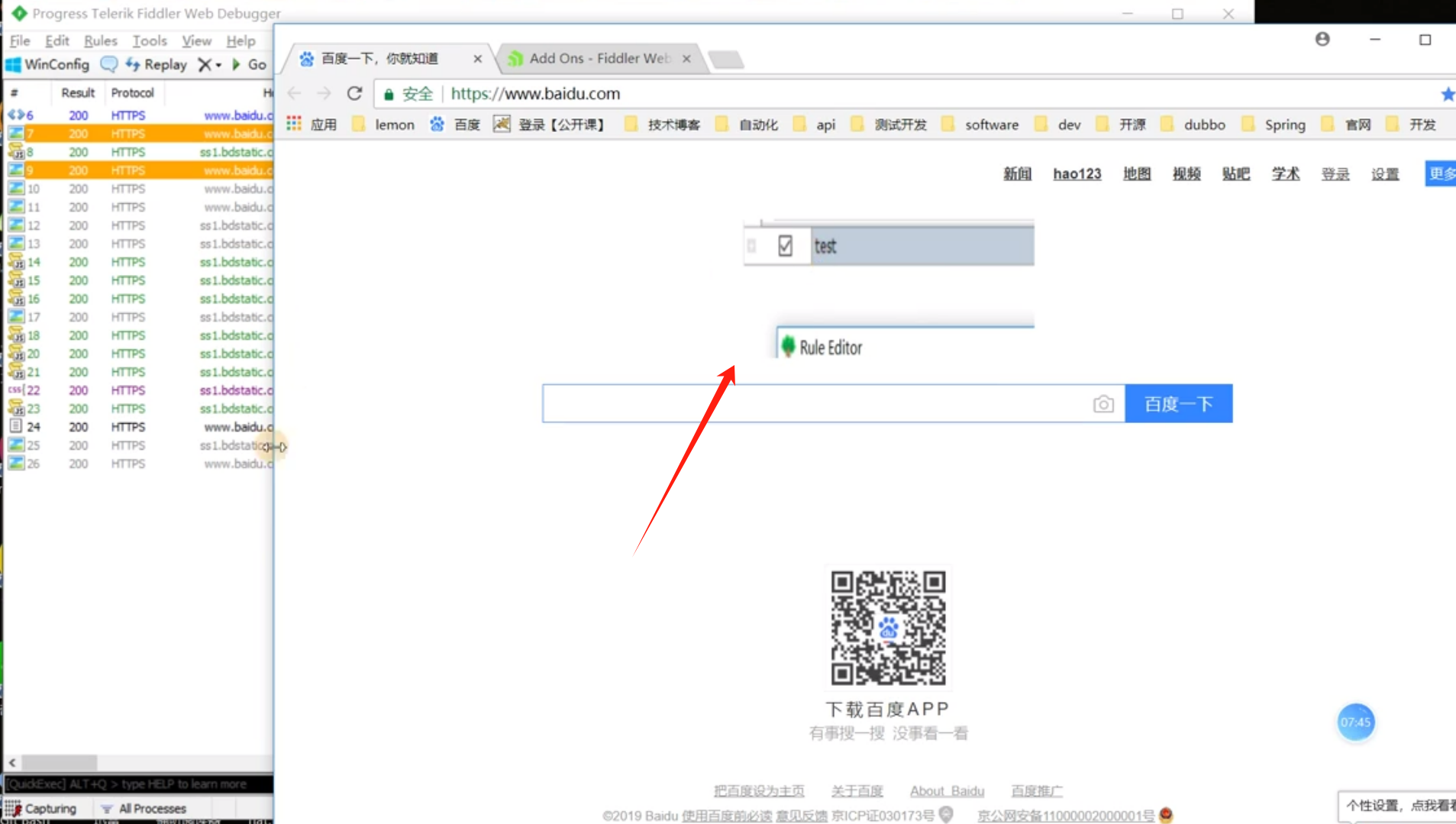Uncheck the test rule checkbox
This screenshot has width=1456, height=824.
[785, 246]
